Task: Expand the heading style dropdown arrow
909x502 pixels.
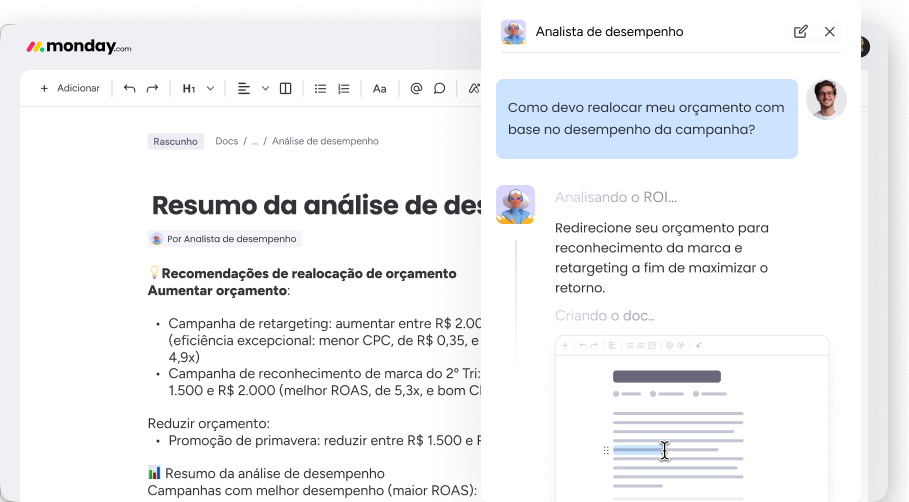Action: pos(210,88)
